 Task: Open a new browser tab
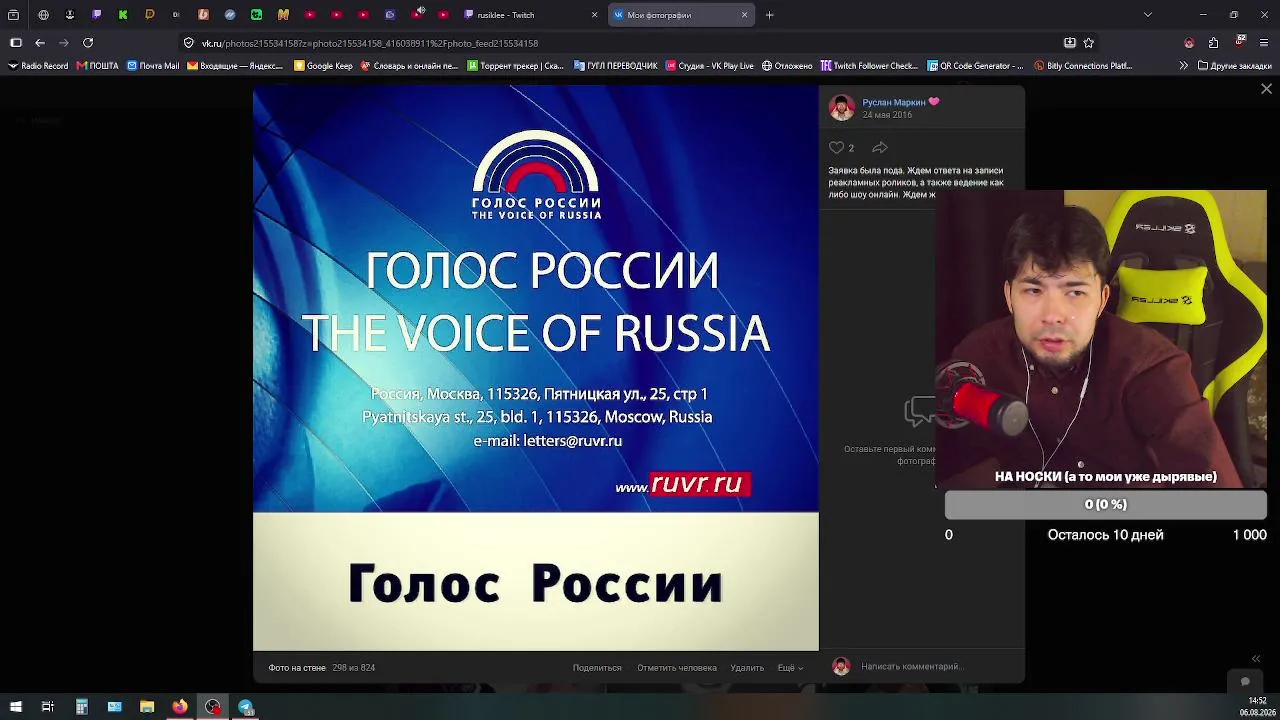[x=770, y=15]
